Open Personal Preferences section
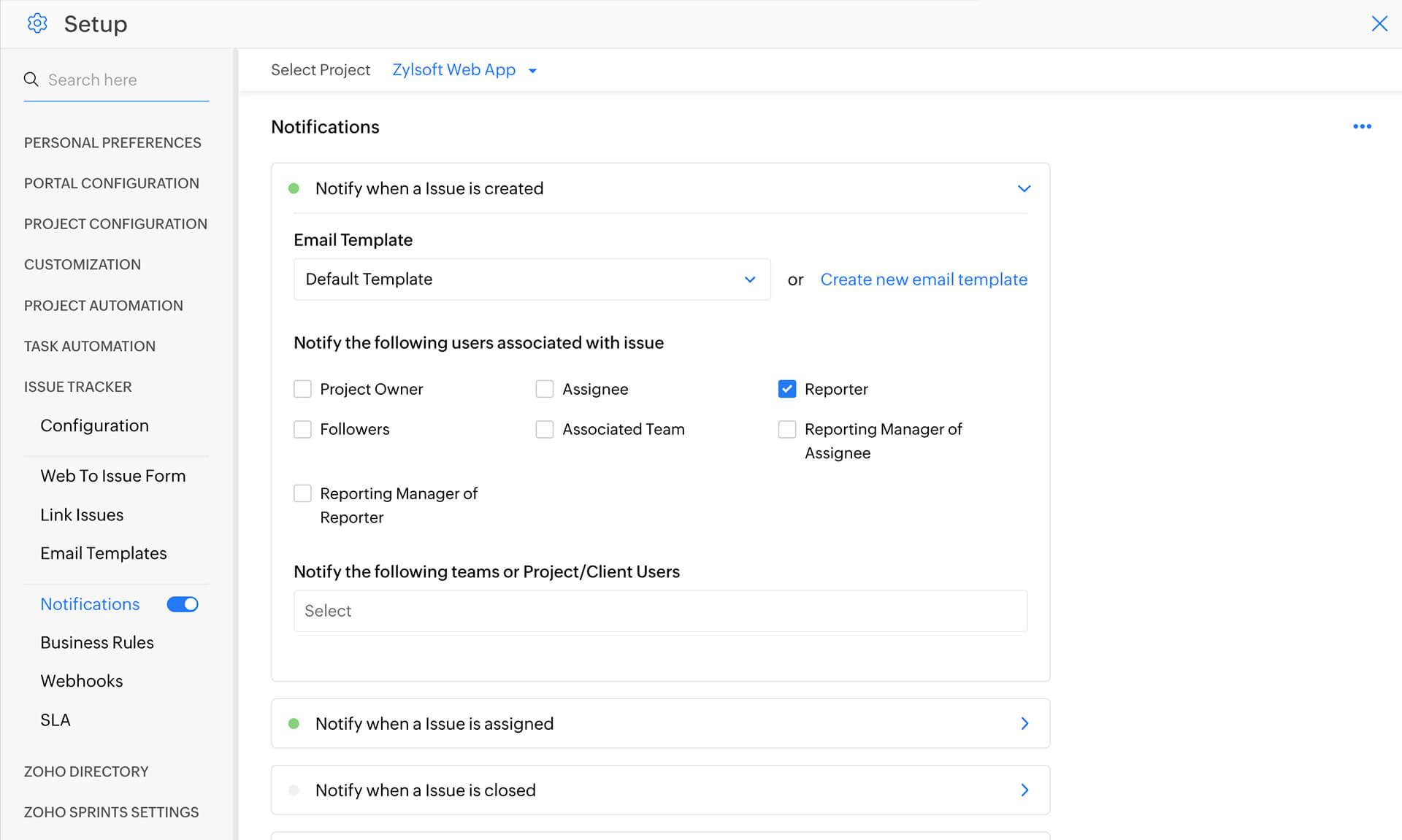 [112, 142]
